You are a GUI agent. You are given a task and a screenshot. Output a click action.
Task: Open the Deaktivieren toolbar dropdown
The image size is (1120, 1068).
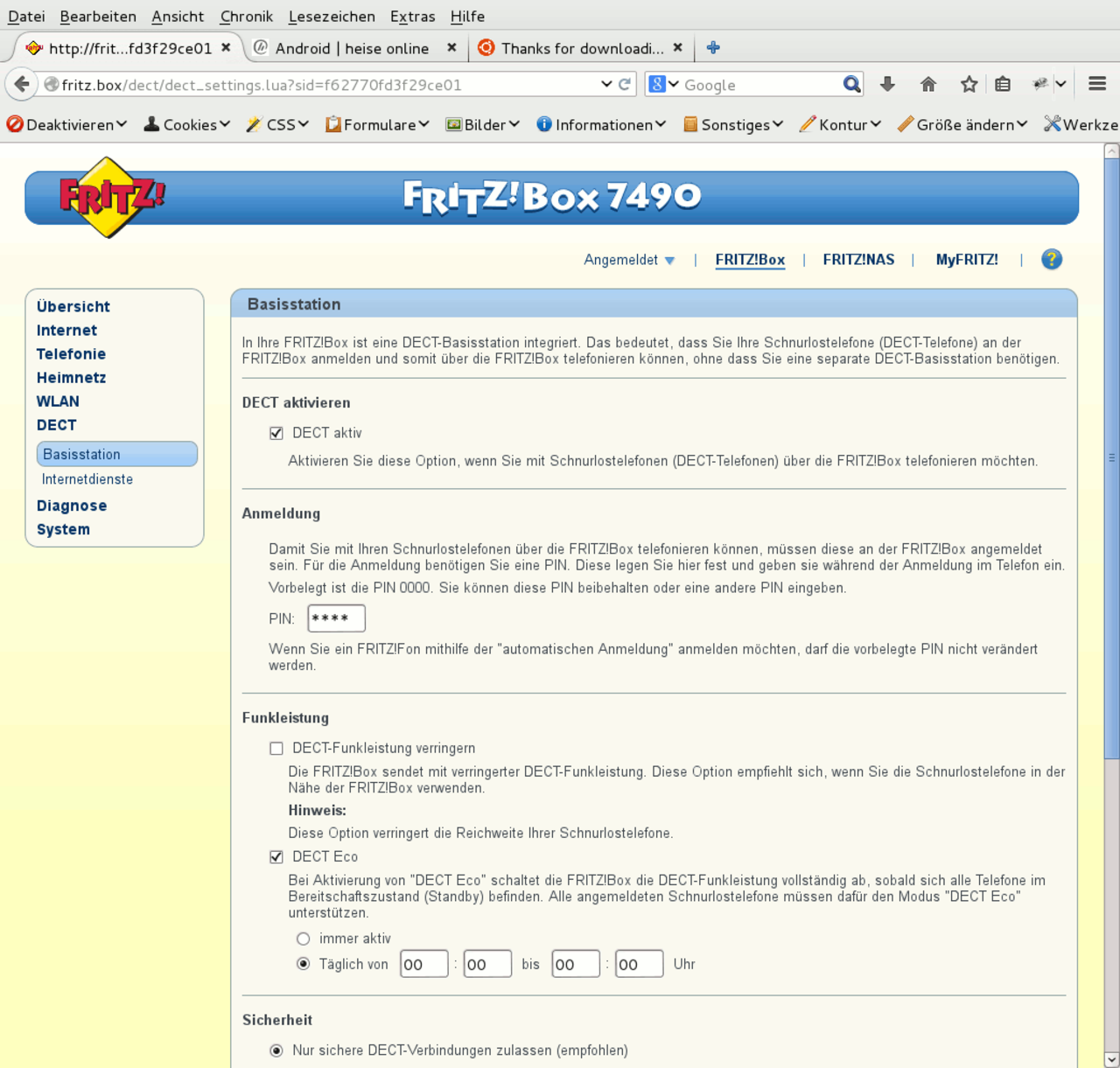[66, 124]
